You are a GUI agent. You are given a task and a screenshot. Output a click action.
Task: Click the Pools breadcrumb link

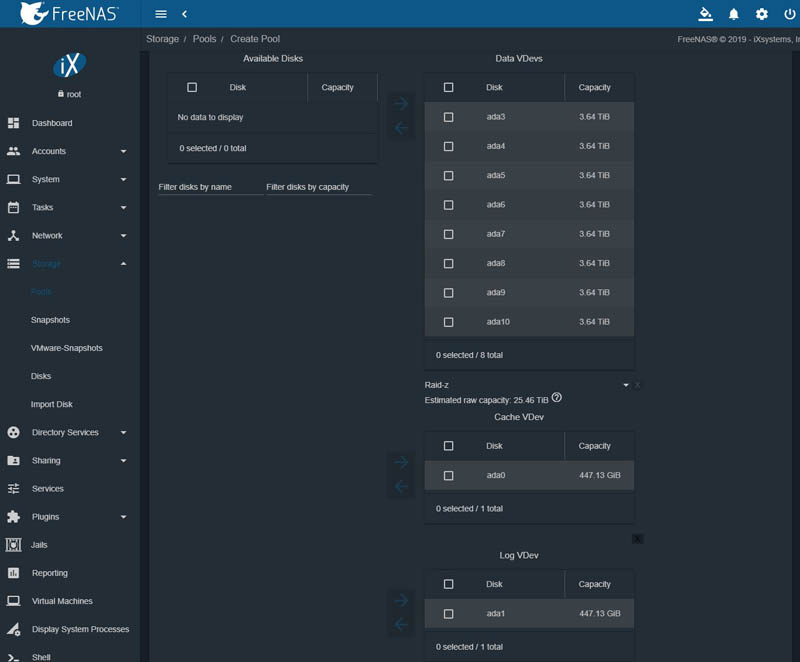tap(204, 39)
